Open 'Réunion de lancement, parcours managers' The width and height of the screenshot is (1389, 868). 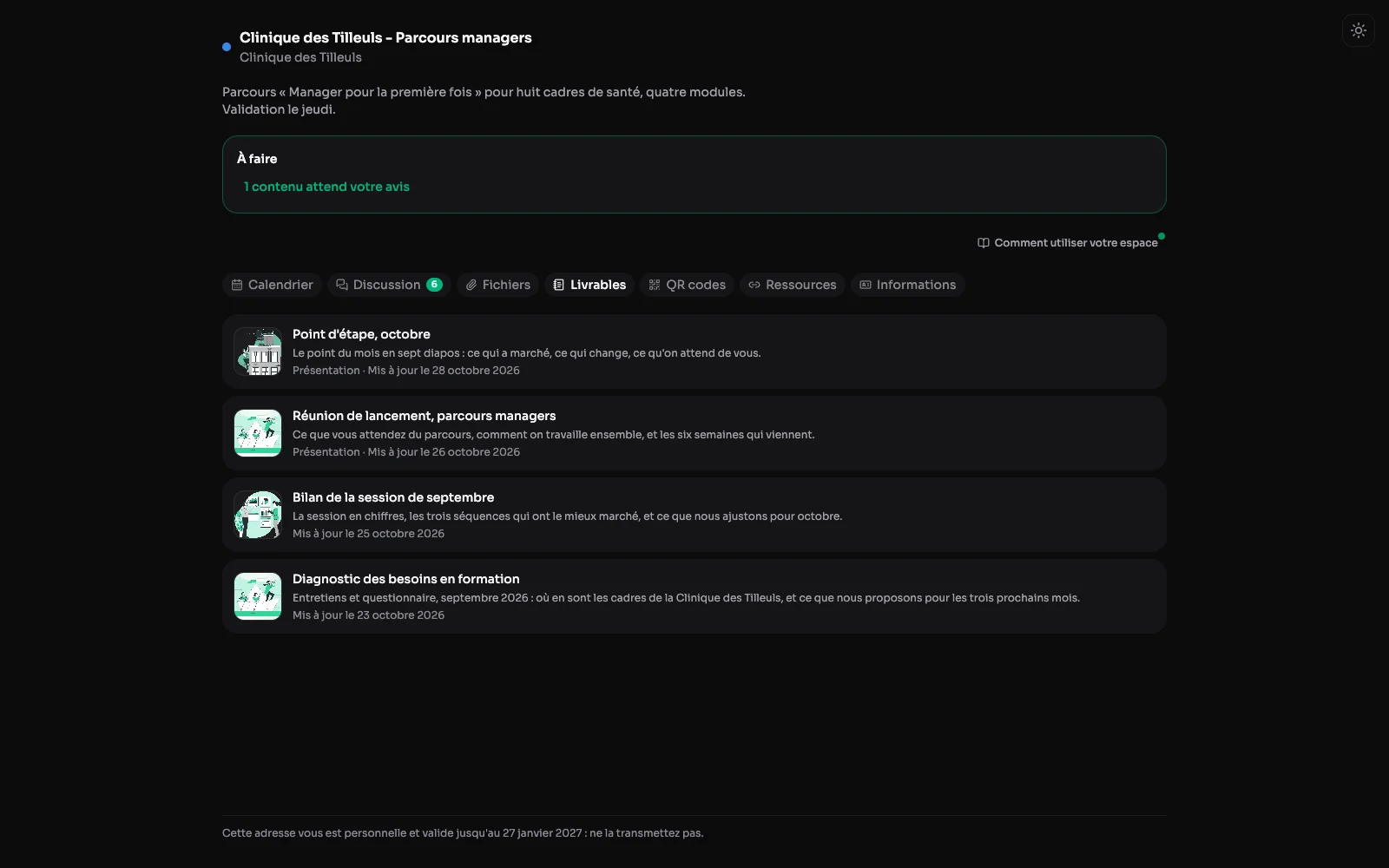click(694, 433)
